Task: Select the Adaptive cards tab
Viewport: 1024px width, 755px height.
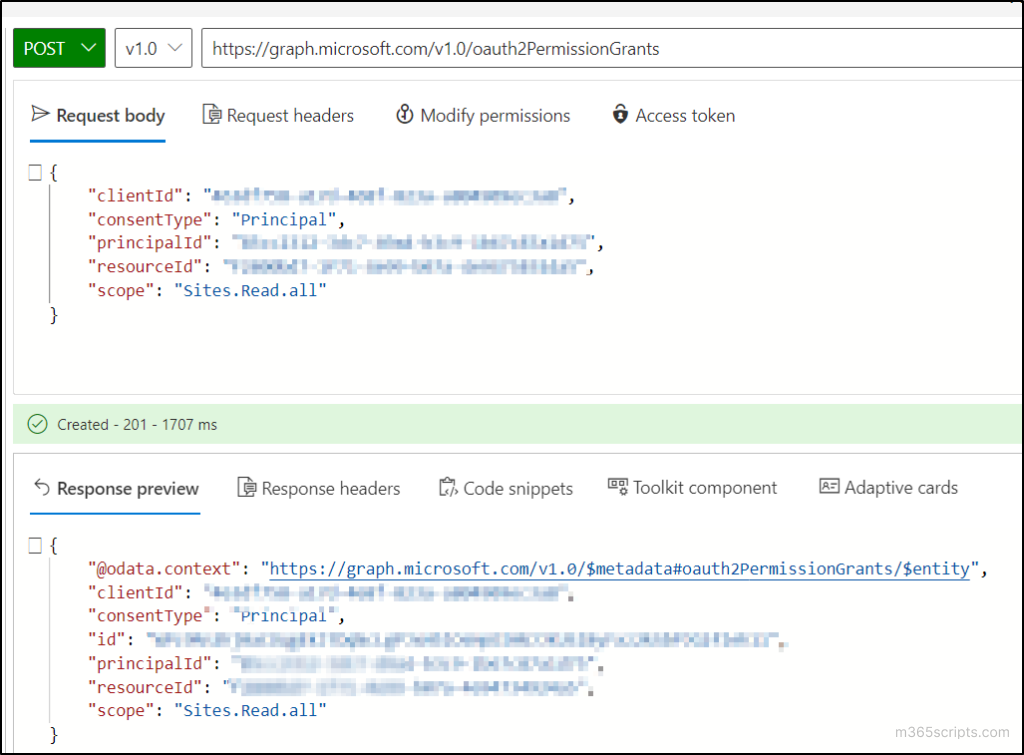Action: tap(900, 488)
